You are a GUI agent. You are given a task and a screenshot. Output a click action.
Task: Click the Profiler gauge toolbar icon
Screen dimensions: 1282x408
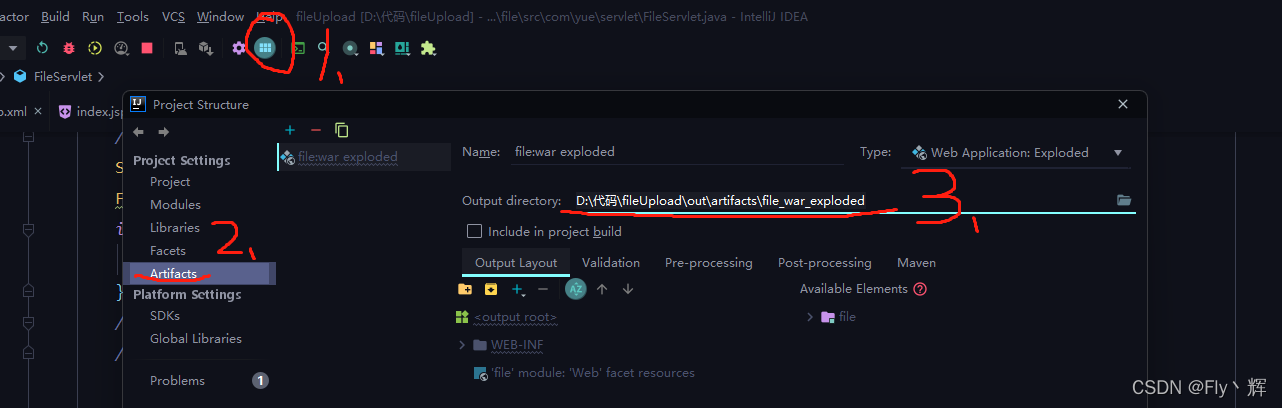(x=121, y=47)
